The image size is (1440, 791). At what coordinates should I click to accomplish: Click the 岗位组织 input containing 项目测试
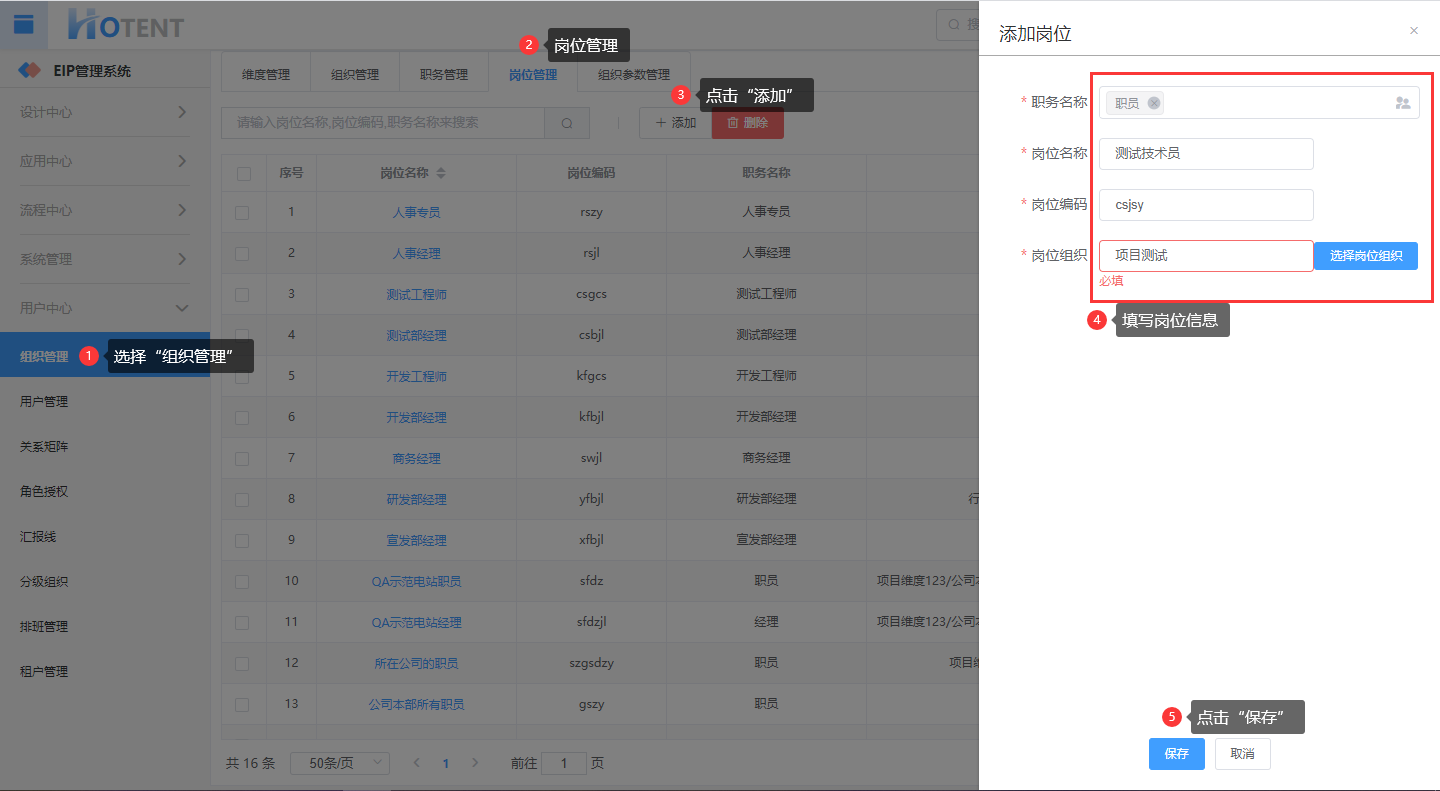(x=1206, y=256)
